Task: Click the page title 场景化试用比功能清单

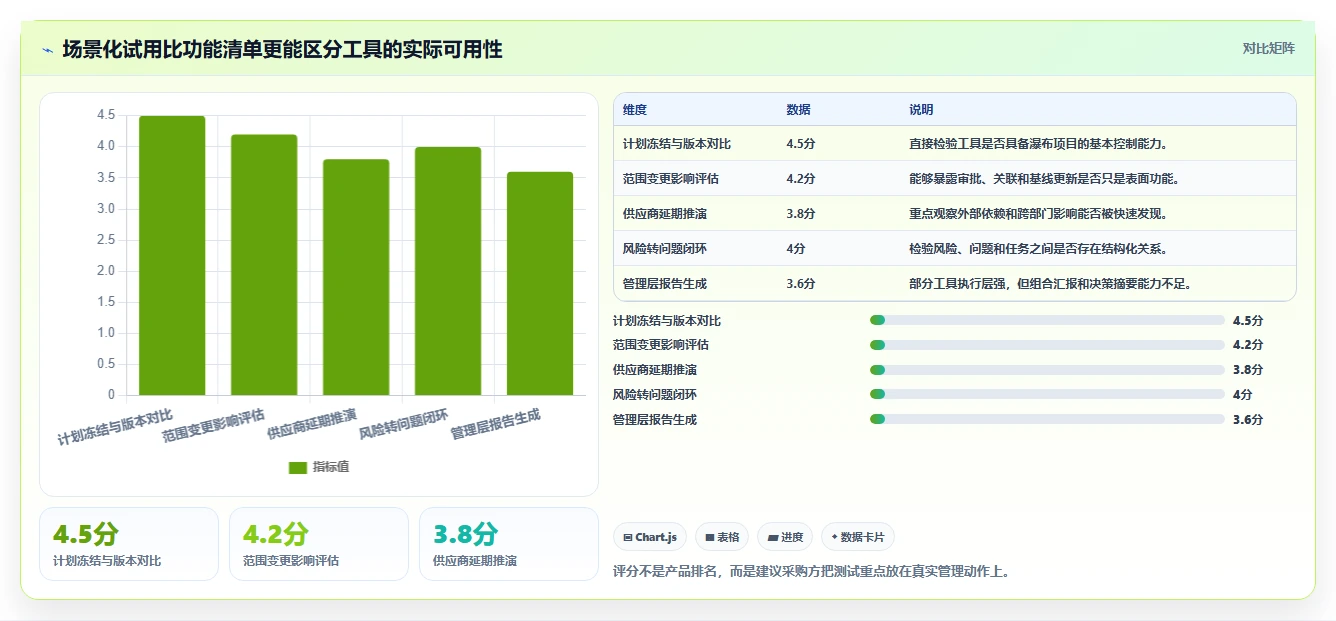Action: point(282,49)
